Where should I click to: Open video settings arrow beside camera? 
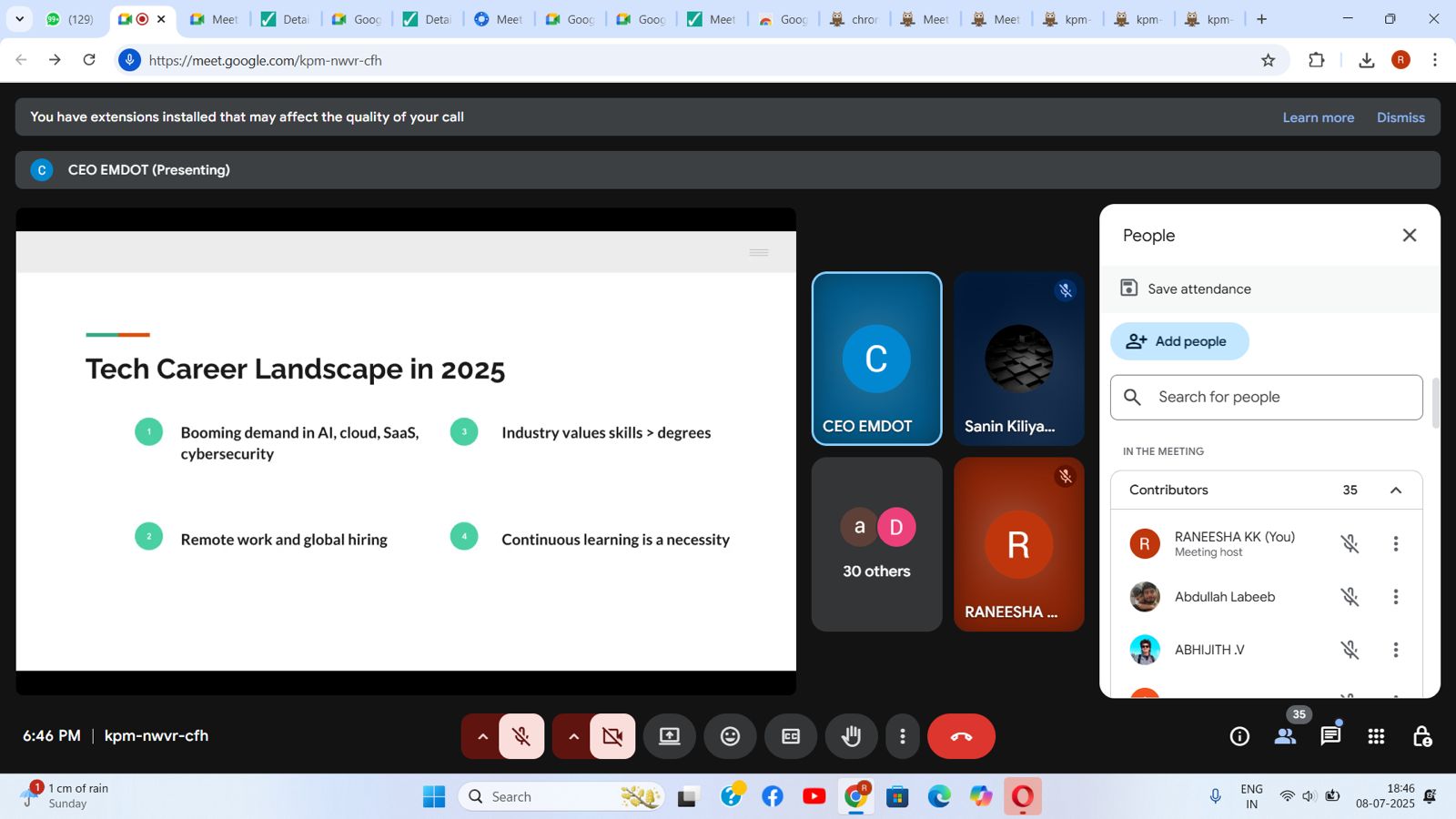coord(573,736)
